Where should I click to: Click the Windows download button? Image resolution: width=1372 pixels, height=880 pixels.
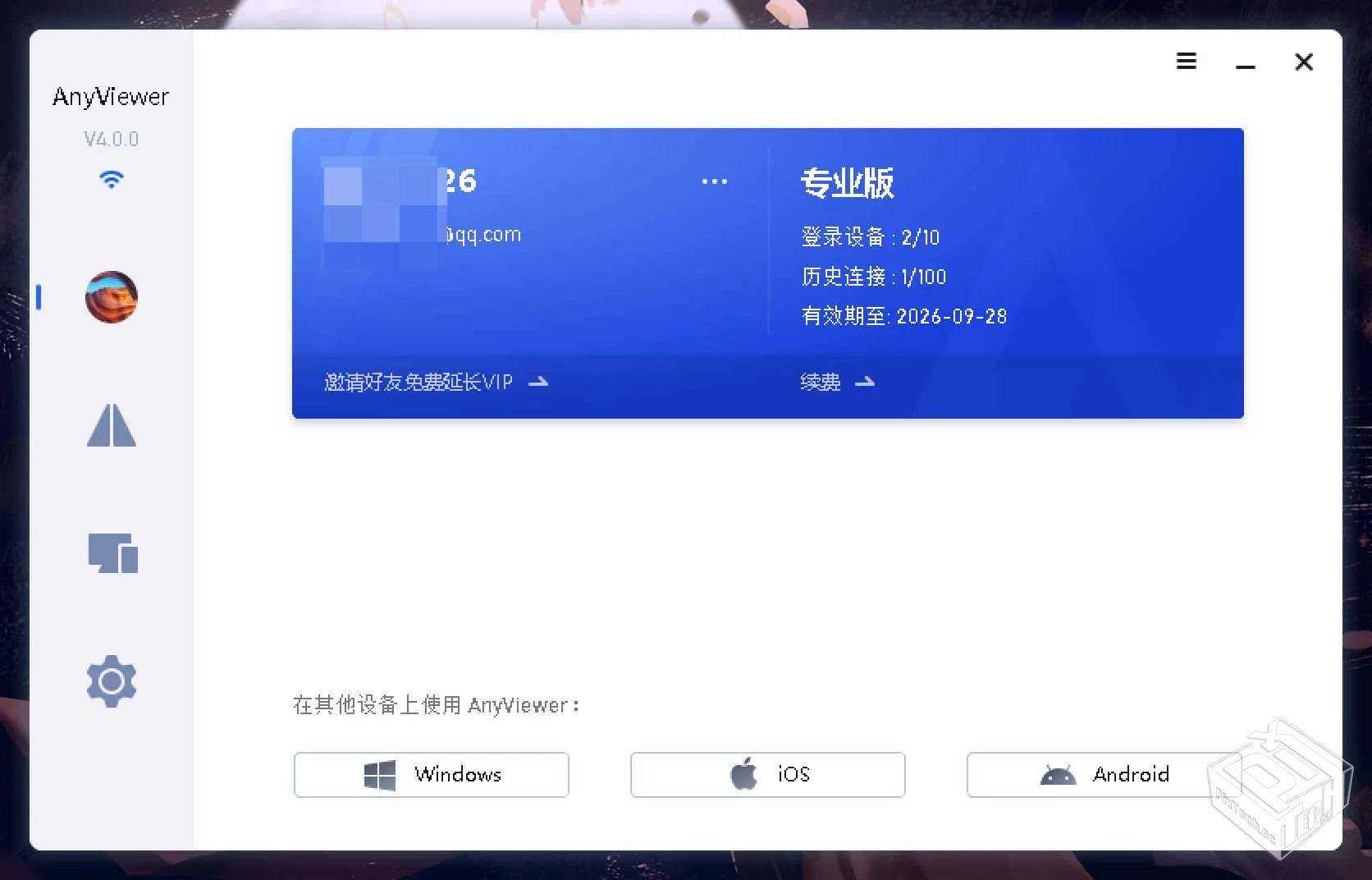click(431, 774)
